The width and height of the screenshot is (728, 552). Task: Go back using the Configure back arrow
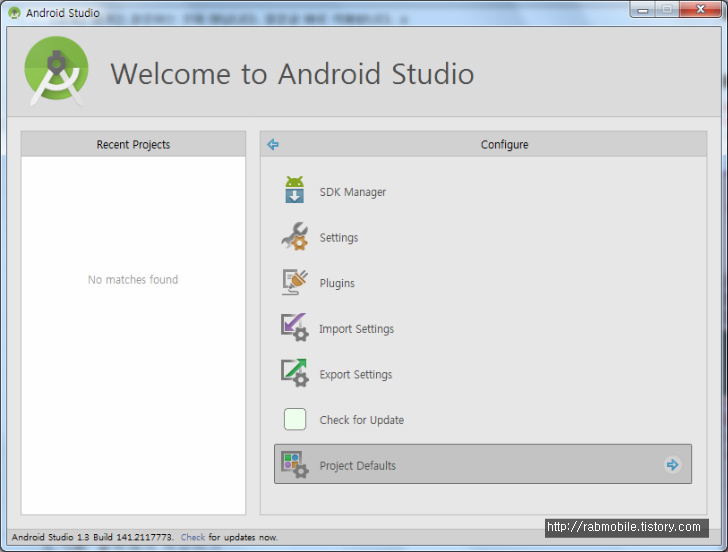pos(273,144)
